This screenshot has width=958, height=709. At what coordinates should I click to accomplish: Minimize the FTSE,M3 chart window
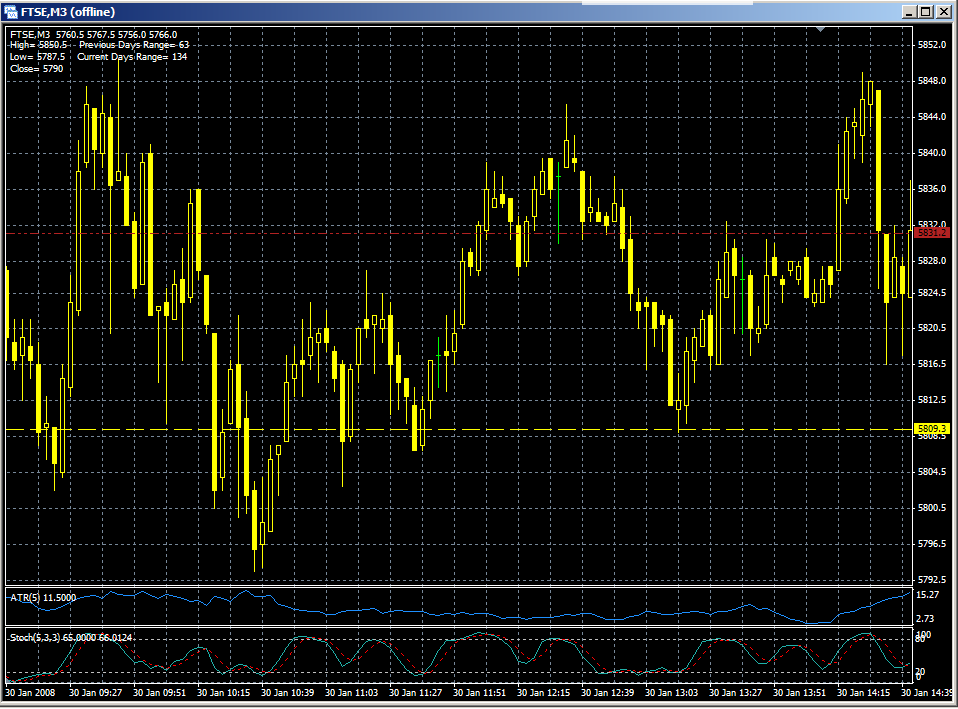(909, 12)
